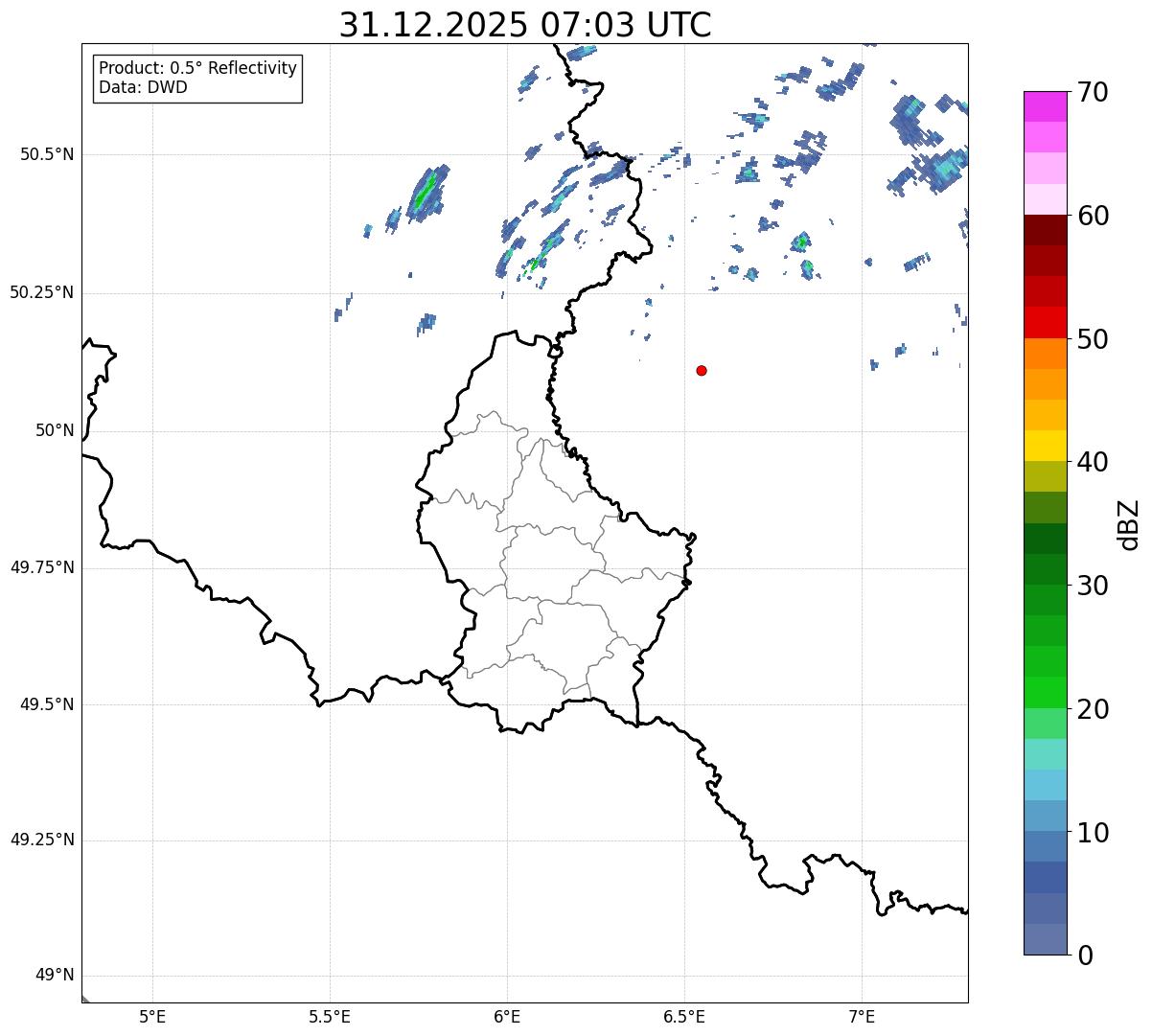The height and width of the screenshot is (1036, 1152).
Task: Click the 7°E longitude label
Action: 862,1017
